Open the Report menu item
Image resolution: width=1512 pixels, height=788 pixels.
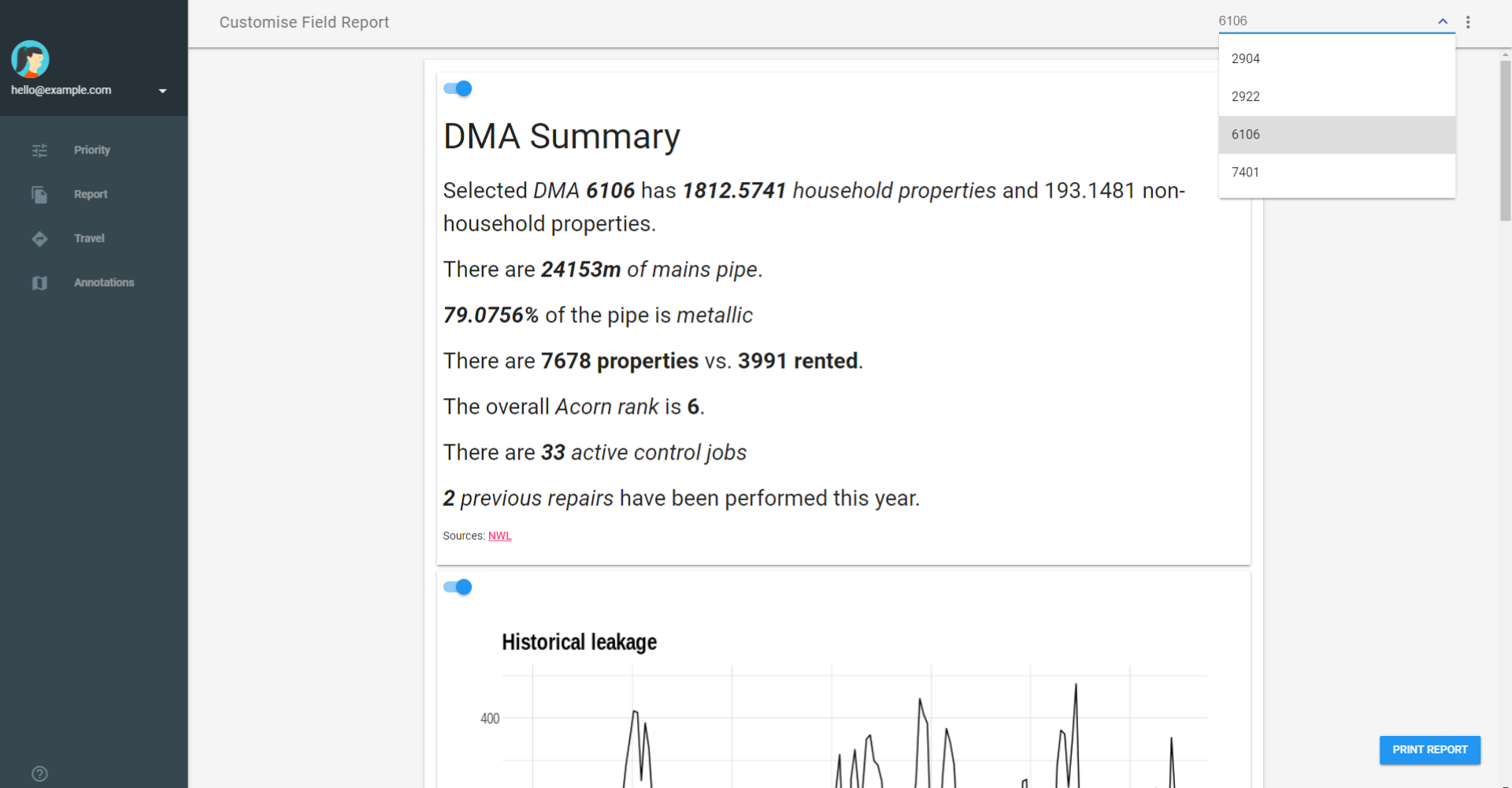[94, 195]
